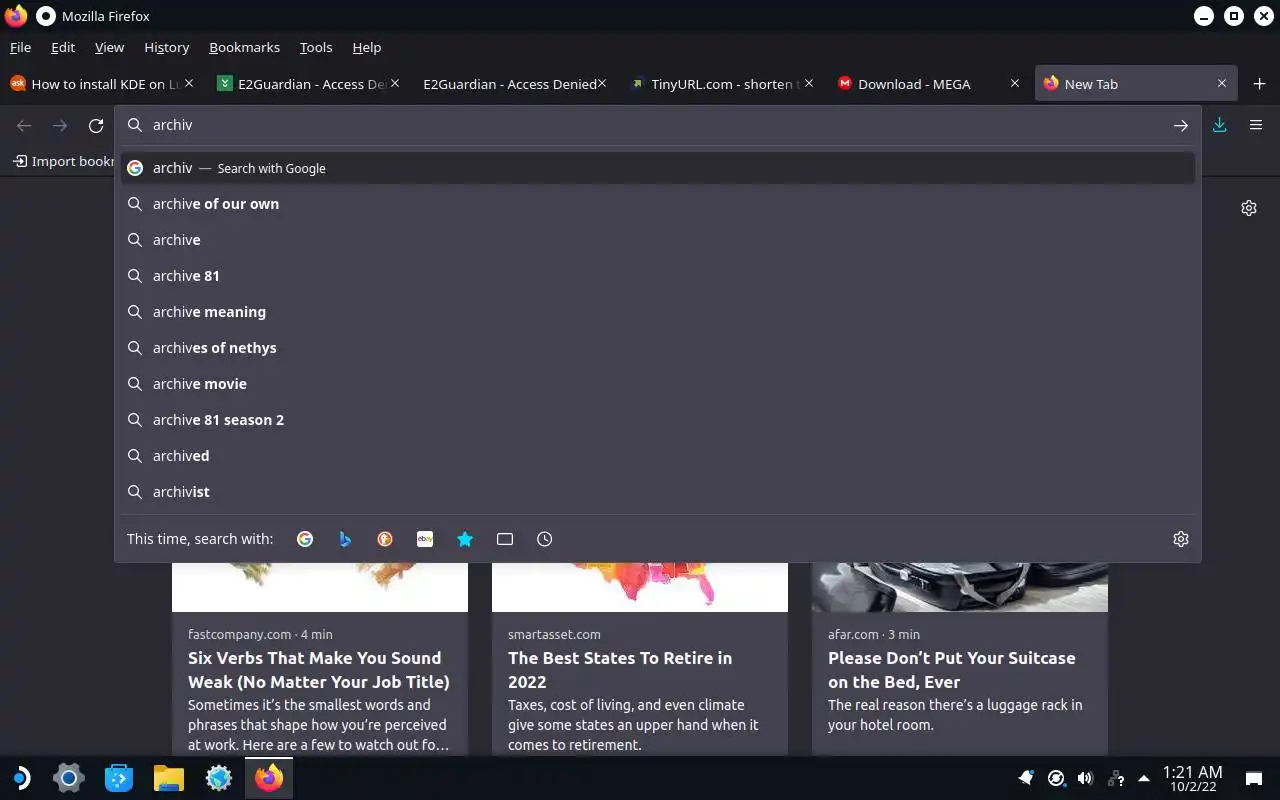Open the application launcher on the taskbar

click(x=20, y=777)
